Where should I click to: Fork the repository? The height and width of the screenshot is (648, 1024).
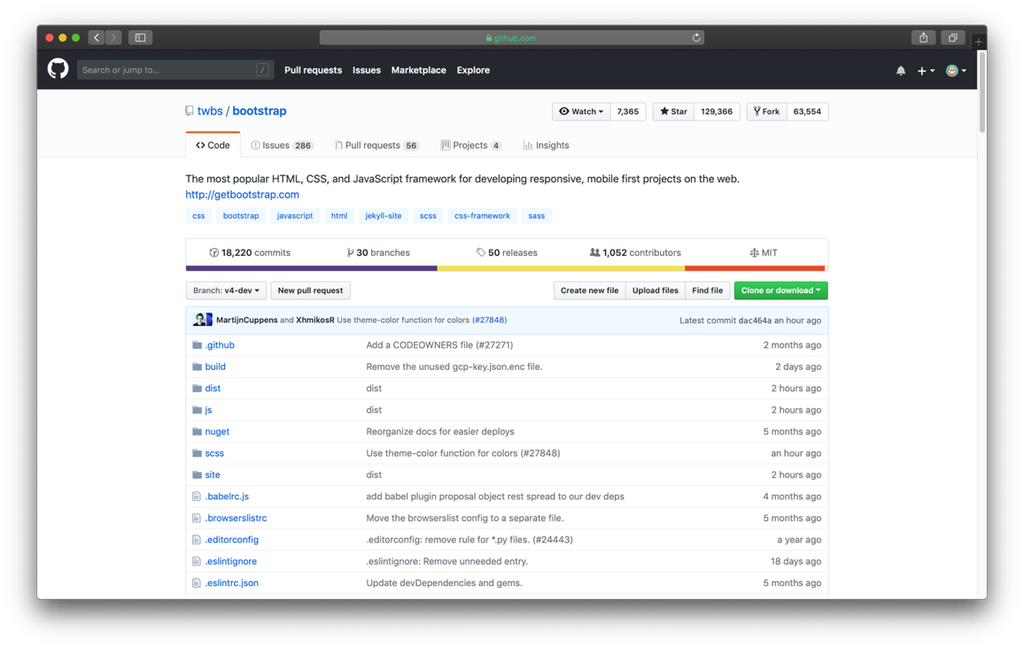click(x=767, y=112)
